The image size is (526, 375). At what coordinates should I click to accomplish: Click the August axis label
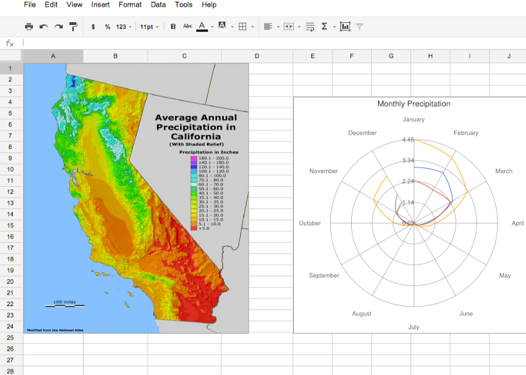pos(362,314)
